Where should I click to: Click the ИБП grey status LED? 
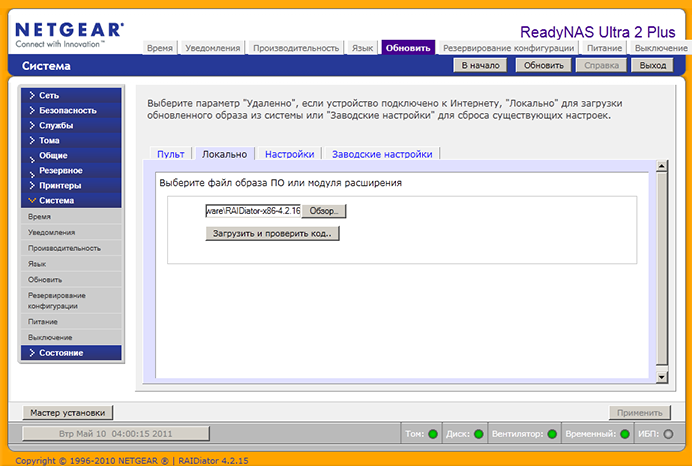point(668,434)
